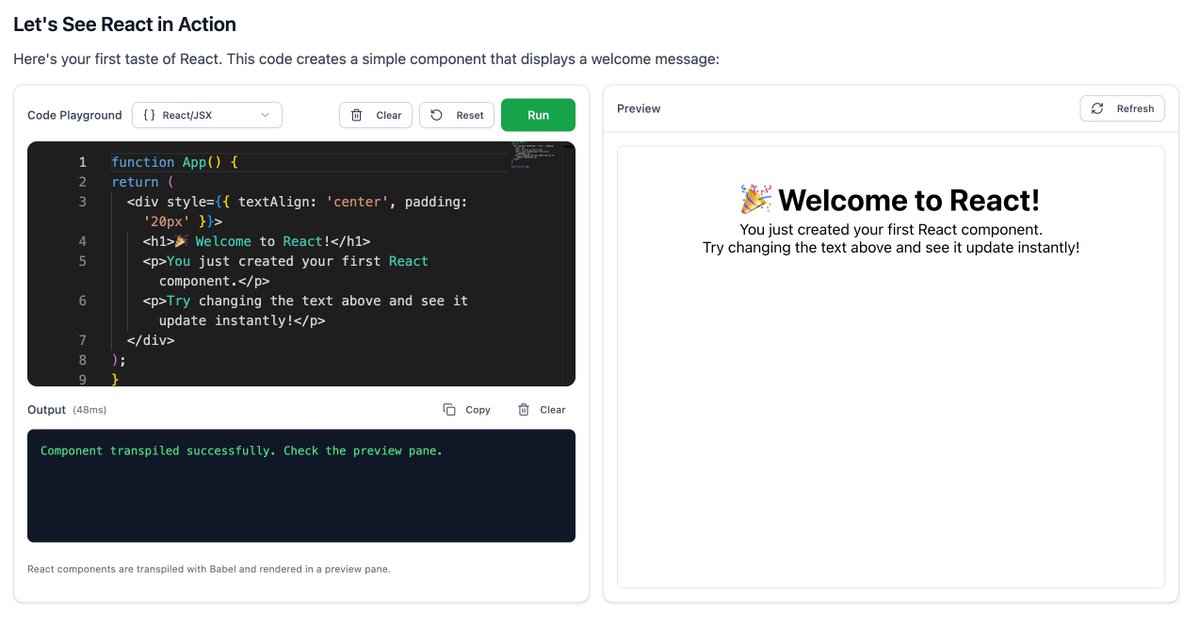Image resolution: width=1200 pixels, height=622 pixels.
Task: Click the chevron on the language selector
Action: pyautogui.click(x=267, y=115)
